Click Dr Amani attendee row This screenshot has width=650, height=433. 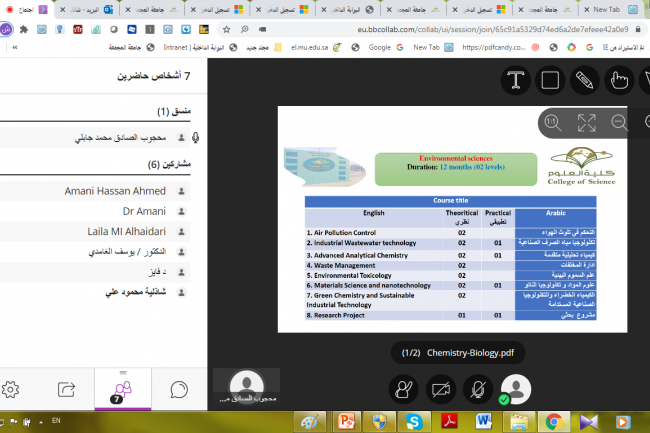pos(95,211)
